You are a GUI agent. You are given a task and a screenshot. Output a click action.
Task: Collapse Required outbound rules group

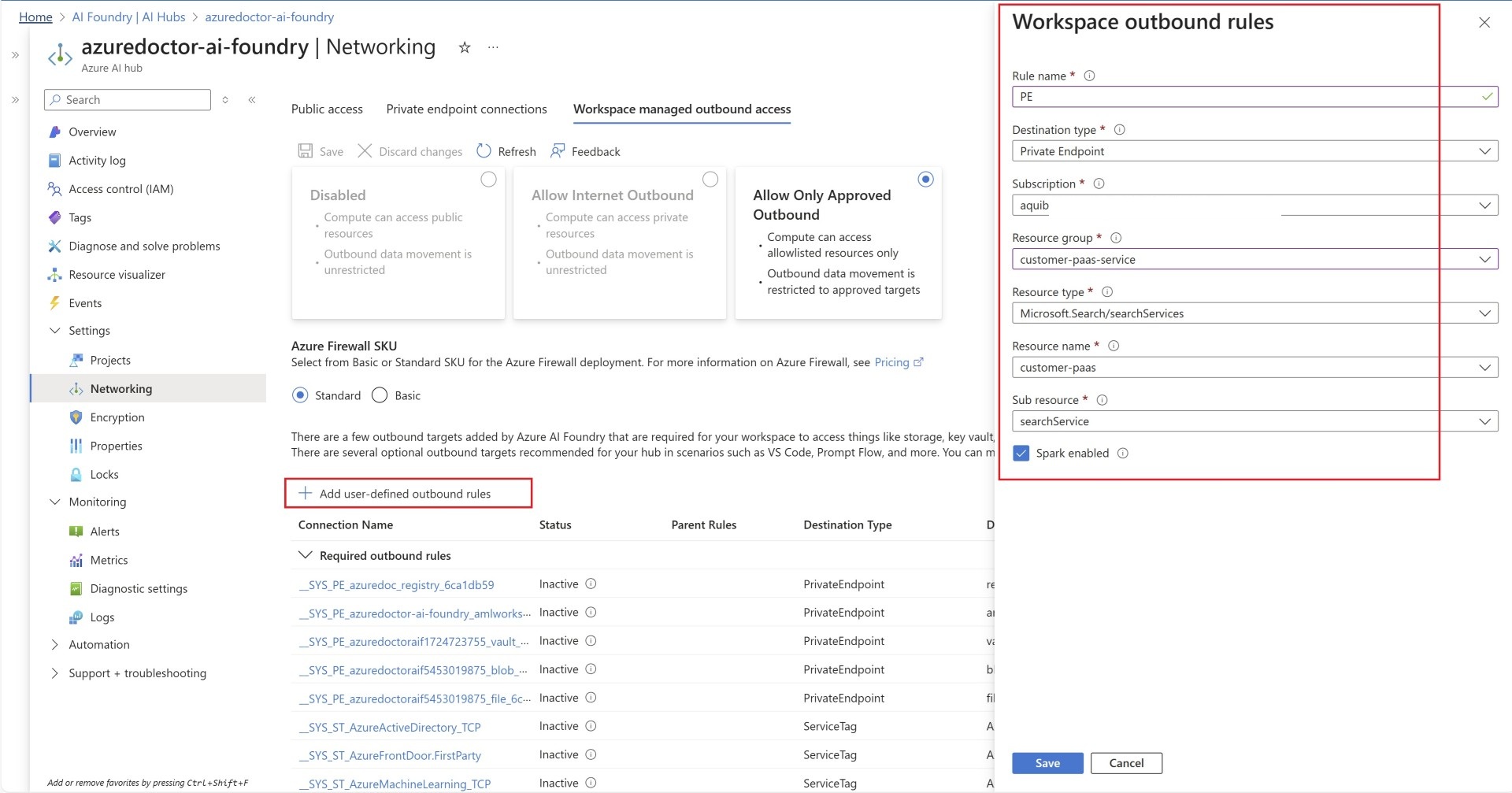coord(305,555)
